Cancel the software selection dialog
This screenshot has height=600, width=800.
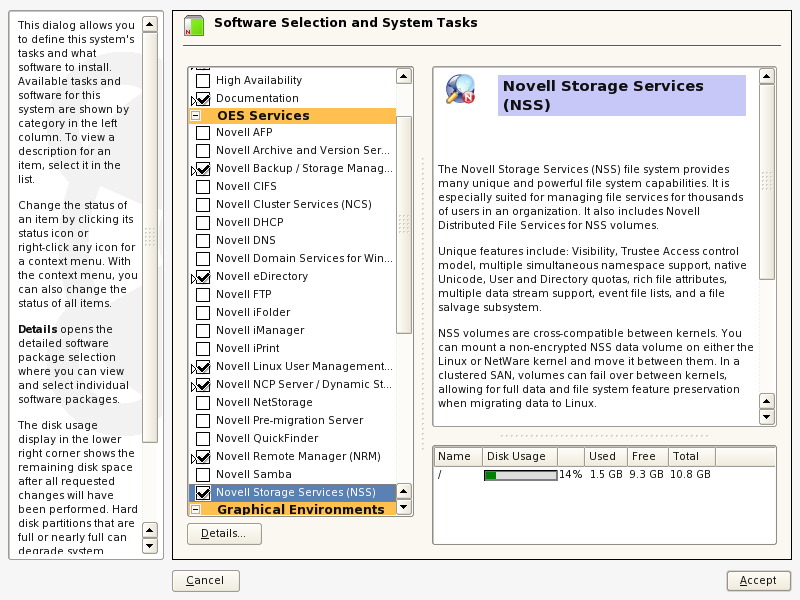point(205,580)
